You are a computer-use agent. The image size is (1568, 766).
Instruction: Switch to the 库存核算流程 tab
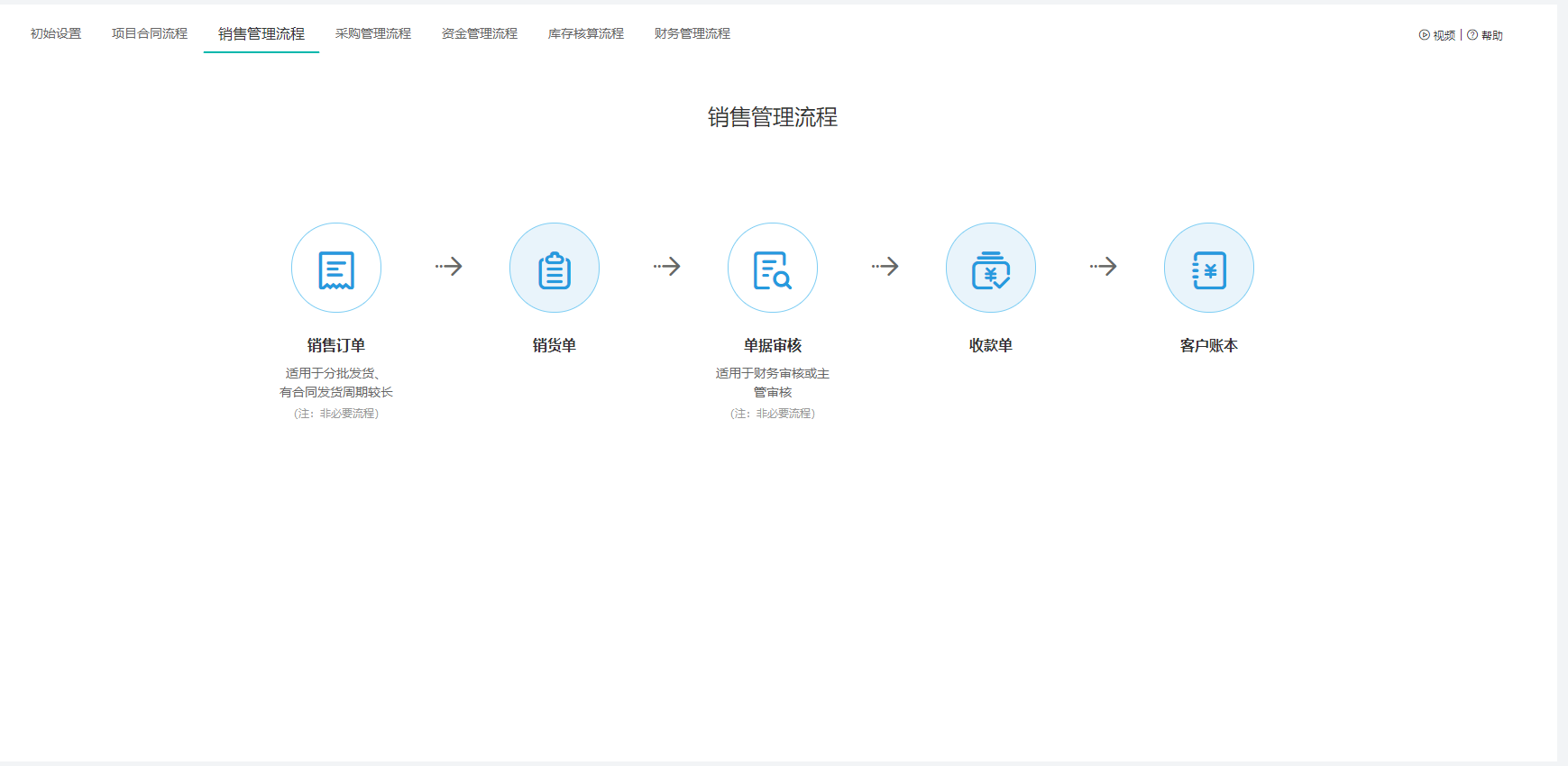586,33
